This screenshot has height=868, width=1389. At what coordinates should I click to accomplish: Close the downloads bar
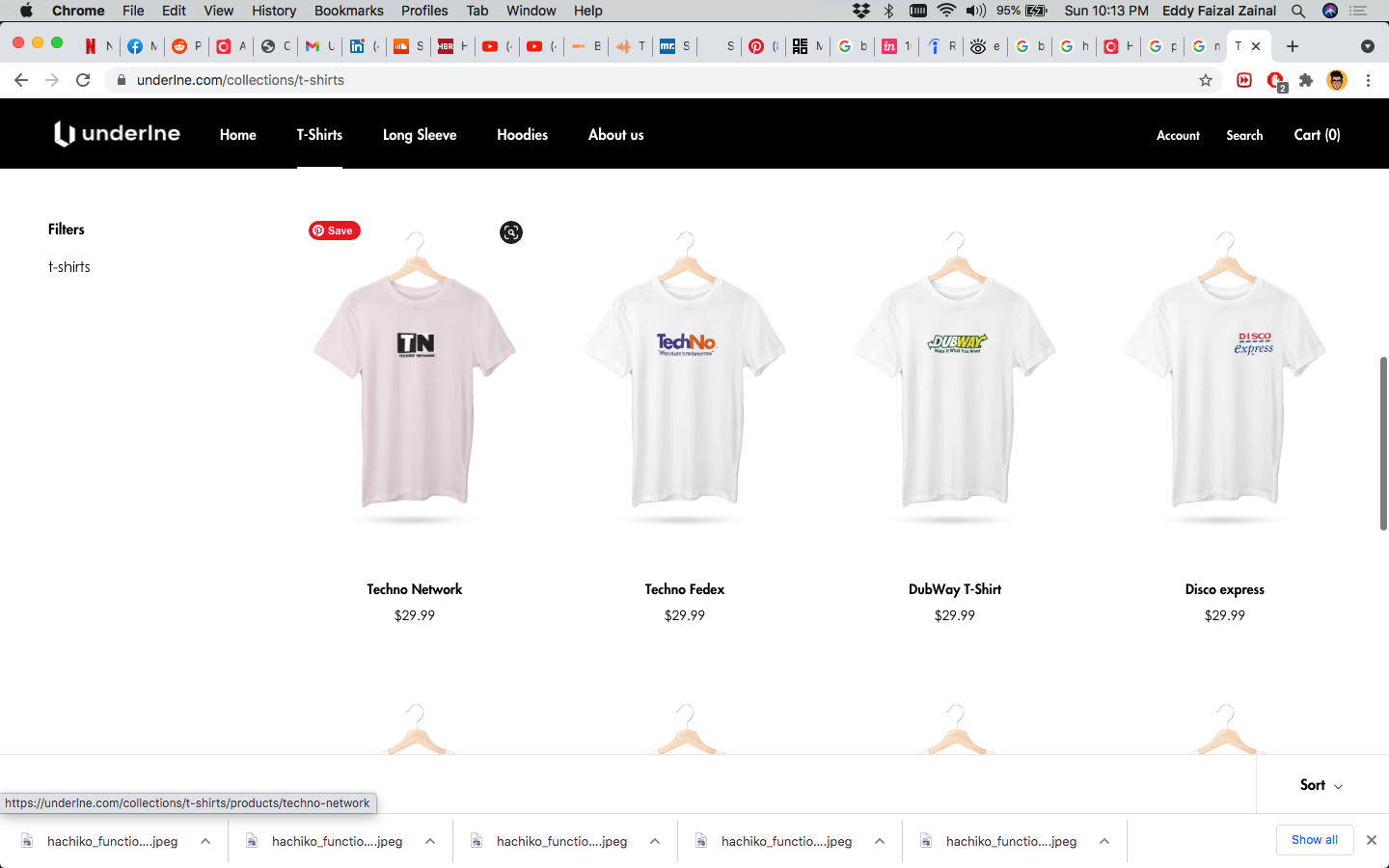[1372, 840]
